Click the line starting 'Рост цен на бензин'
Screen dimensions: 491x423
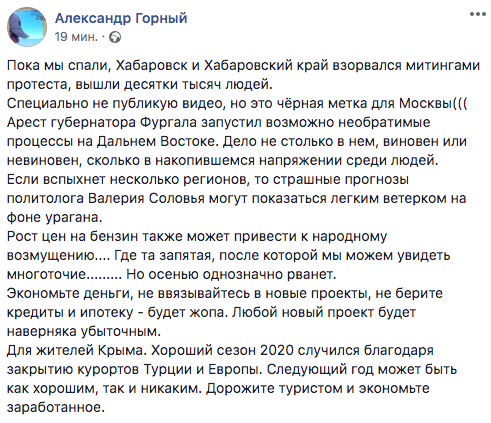point(197,237)
